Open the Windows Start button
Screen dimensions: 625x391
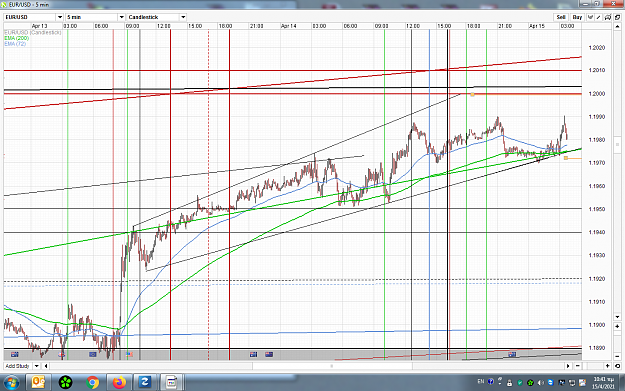point(11,382)
